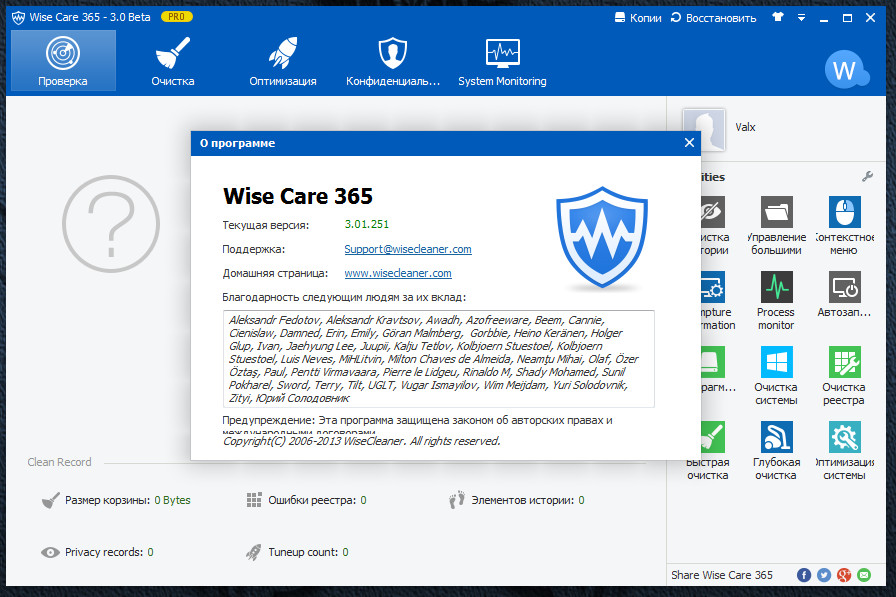Click the Tuneup count rocket icon
The height and width of the screenshot is (597, 896).
coord(254,552)
